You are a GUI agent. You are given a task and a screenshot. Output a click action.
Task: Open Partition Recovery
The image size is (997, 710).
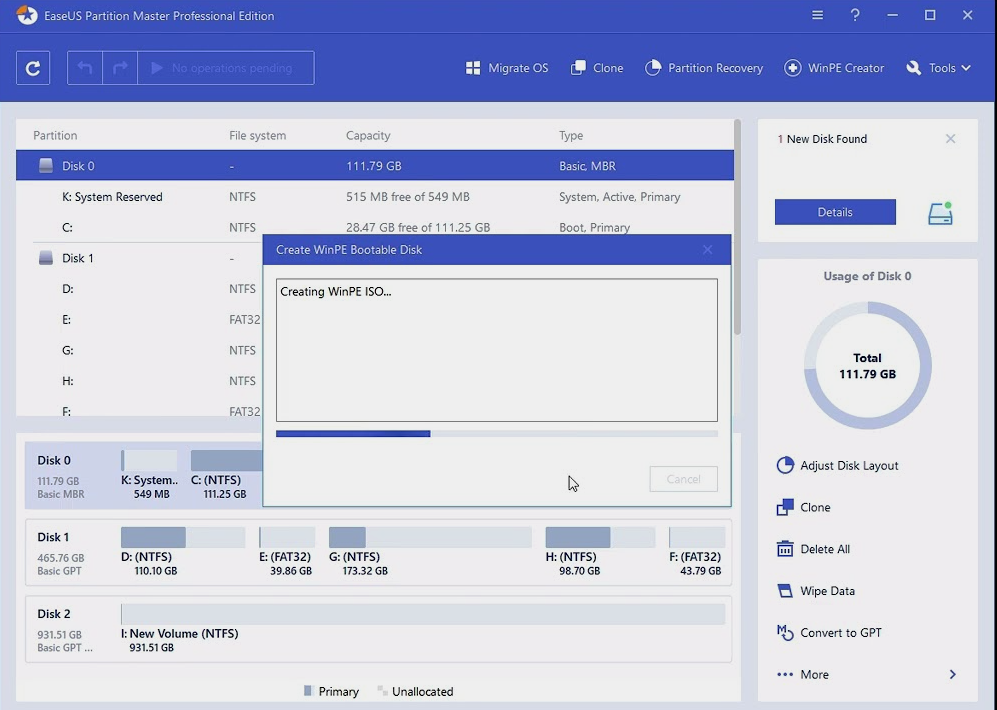coord(704,68)
